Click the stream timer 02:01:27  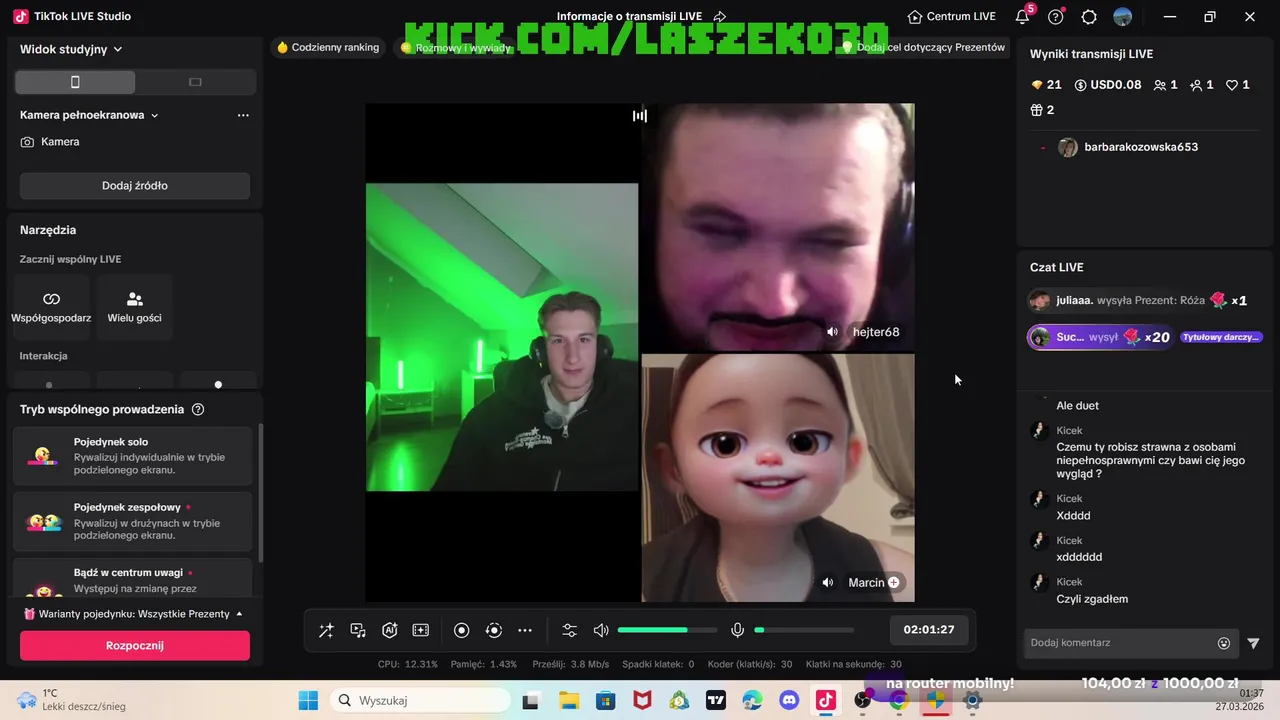click(x=929, y=630)
